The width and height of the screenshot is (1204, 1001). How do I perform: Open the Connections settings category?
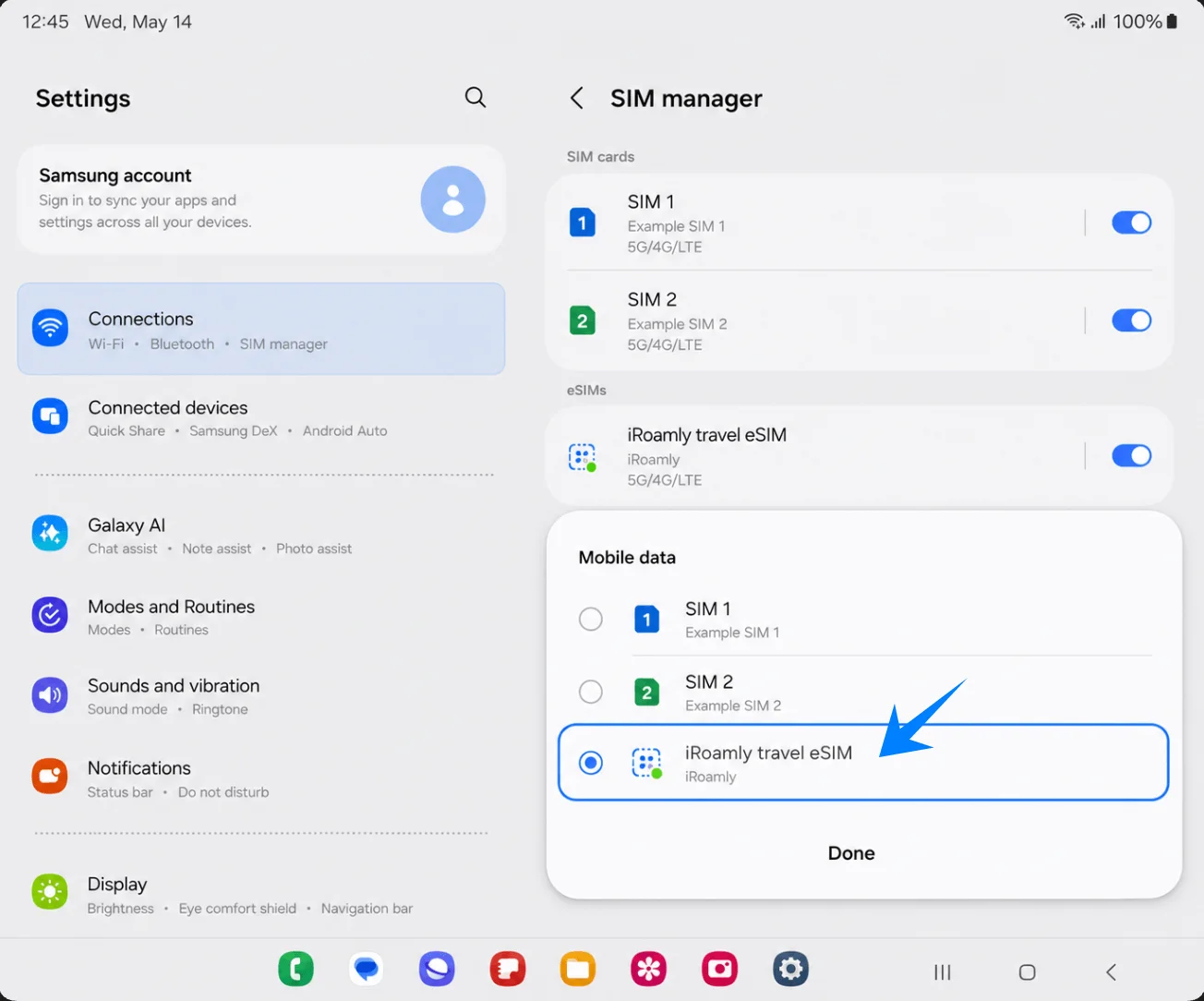point(261,329)
